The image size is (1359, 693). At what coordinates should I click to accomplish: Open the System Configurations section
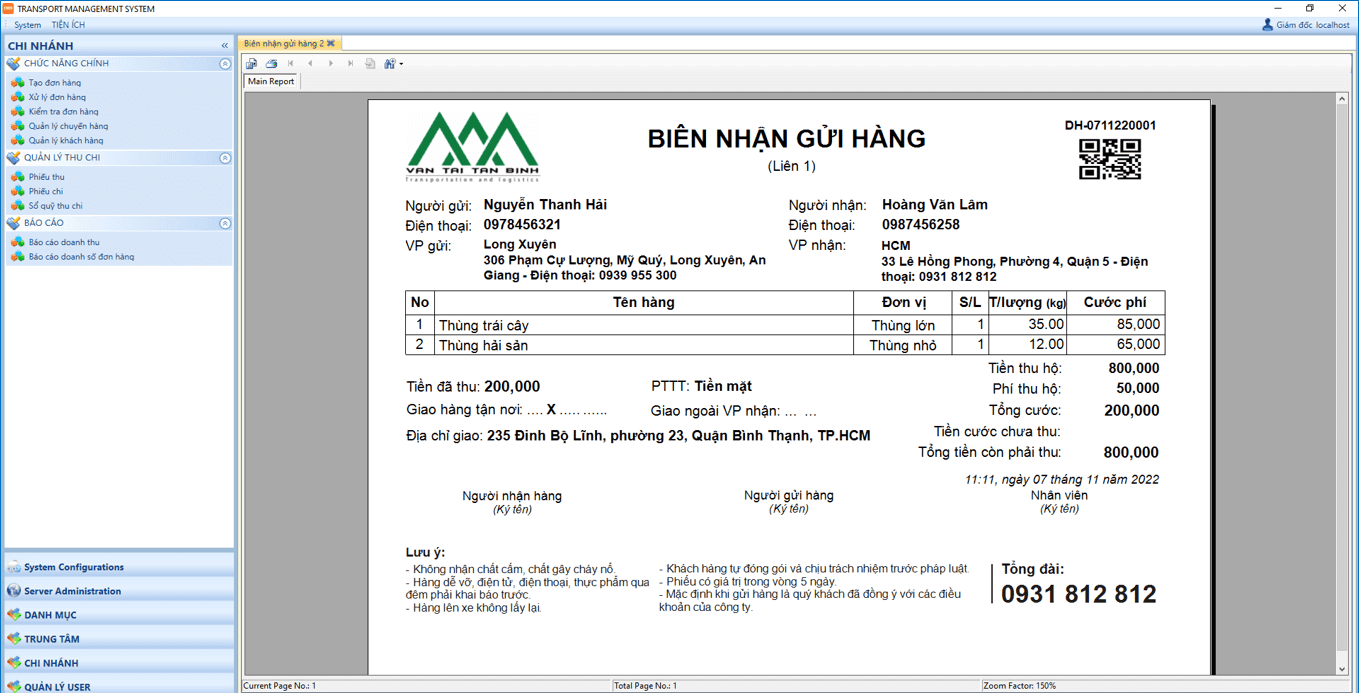click(x=73, y=567)
